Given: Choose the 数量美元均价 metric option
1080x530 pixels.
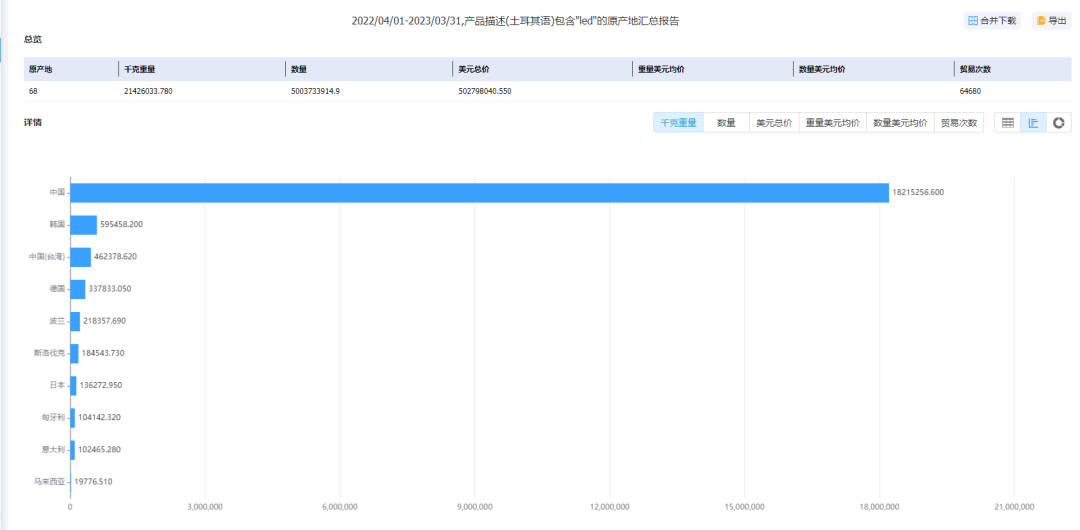Looking at the screenshot, I should pos(900,123).
